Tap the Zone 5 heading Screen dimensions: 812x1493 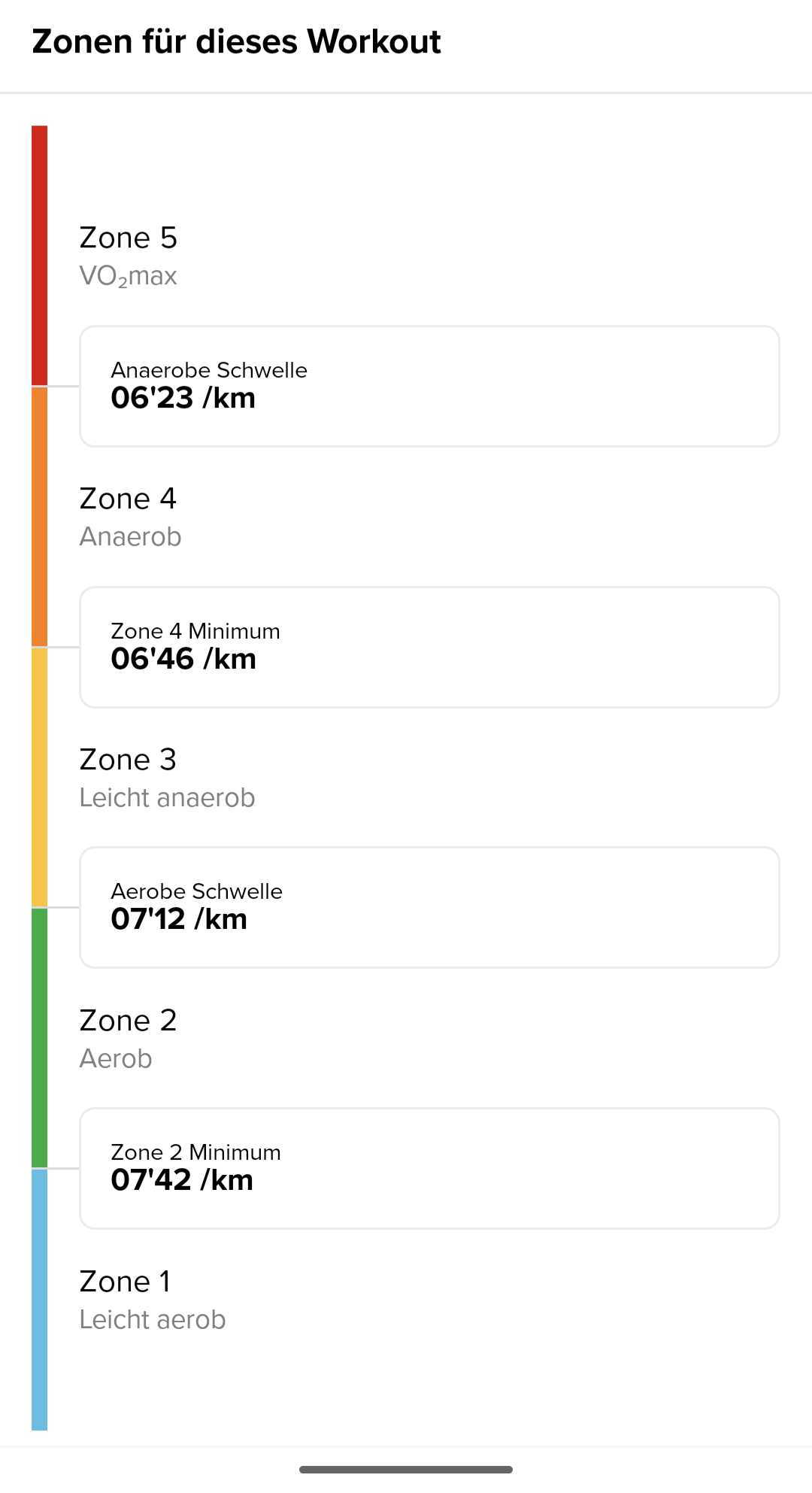(x=129, y=238)
